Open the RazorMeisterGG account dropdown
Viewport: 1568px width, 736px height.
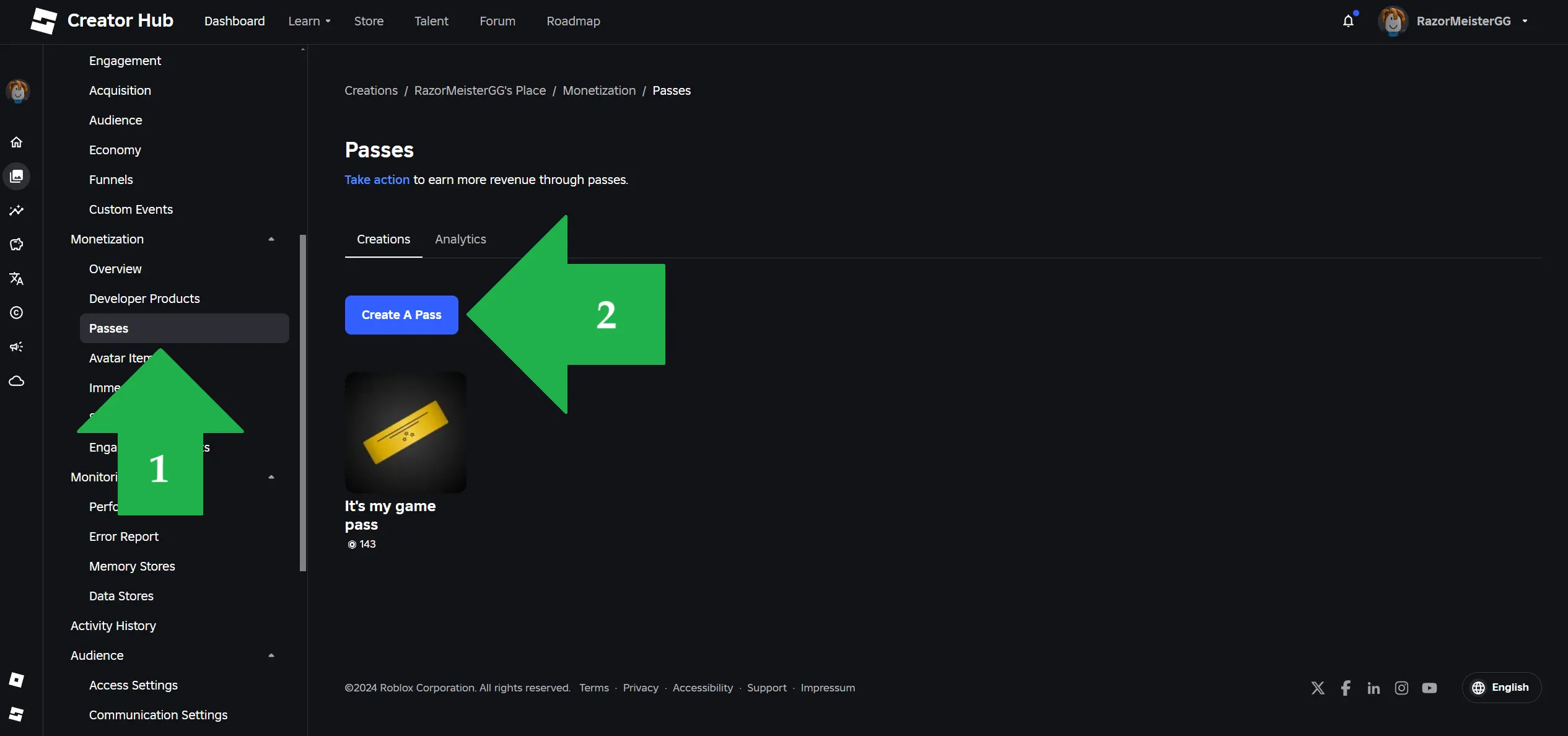pos(1525,21)
